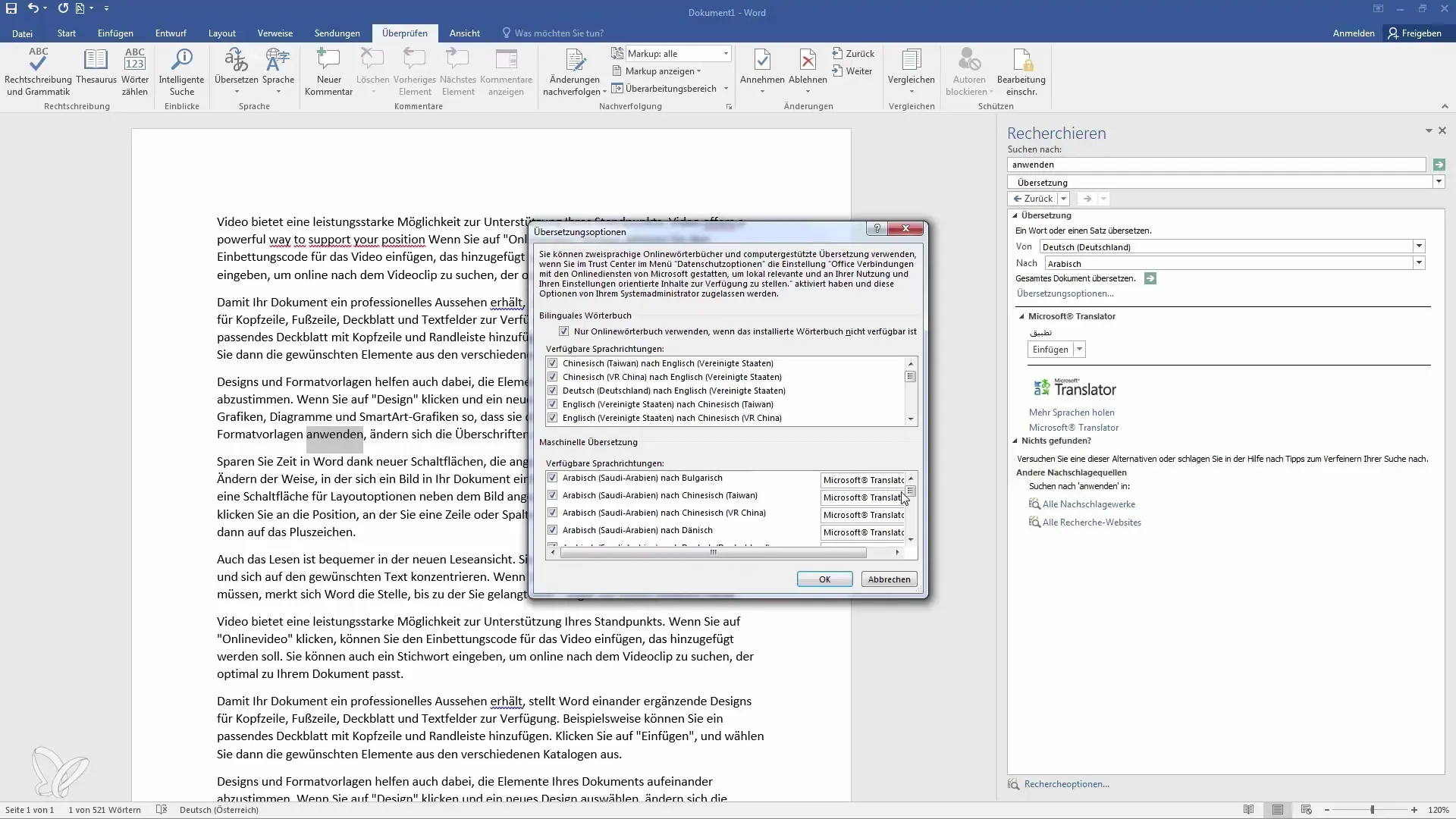Collapse the Nichts gefunden? section
The height and width of the screenshot is (819, 1456).
[1015, 441]
